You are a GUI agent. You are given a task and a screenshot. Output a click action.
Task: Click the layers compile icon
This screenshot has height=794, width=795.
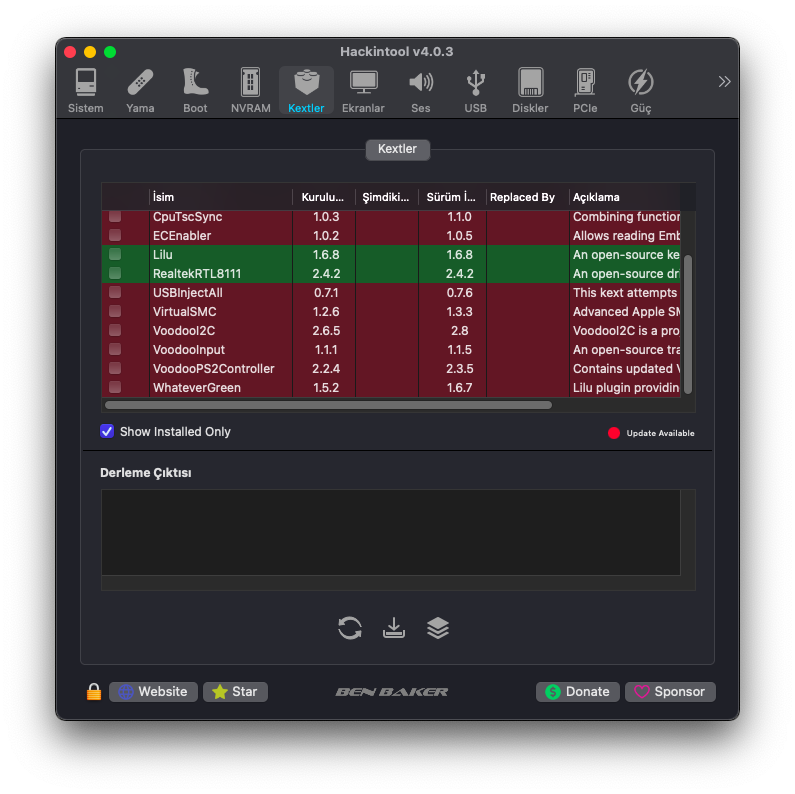point(438,628)
